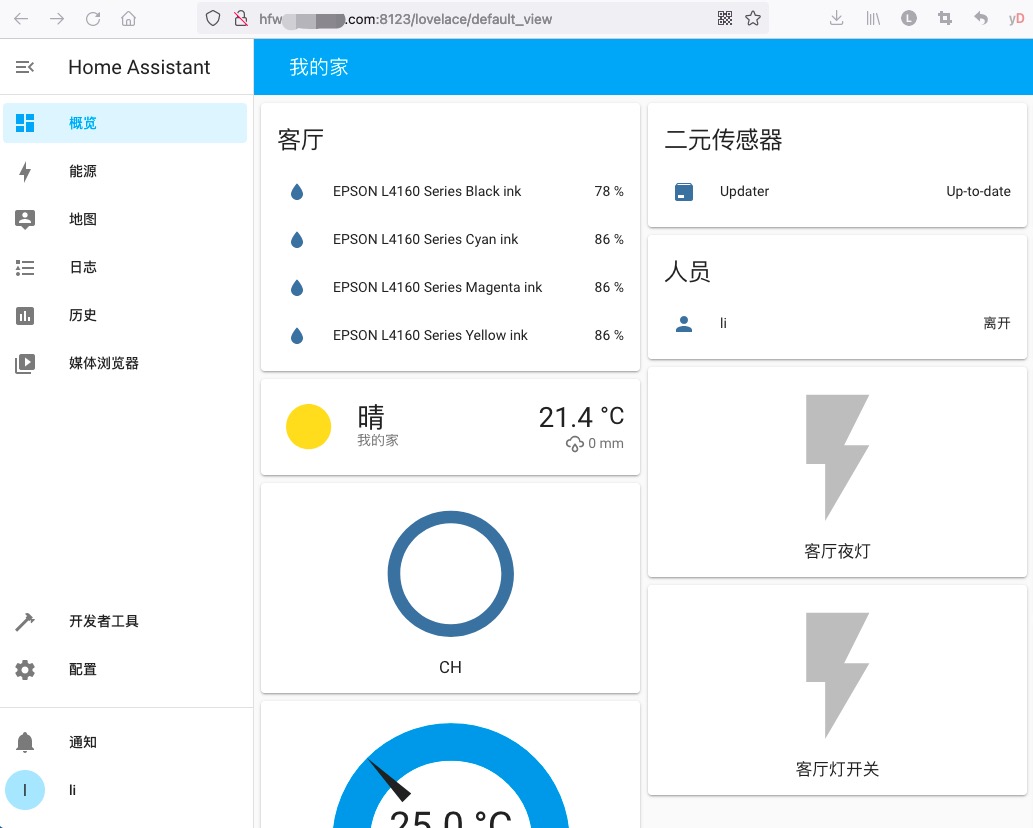
Task: Click the CH label under the circle
Action: [x=451, y=667]
